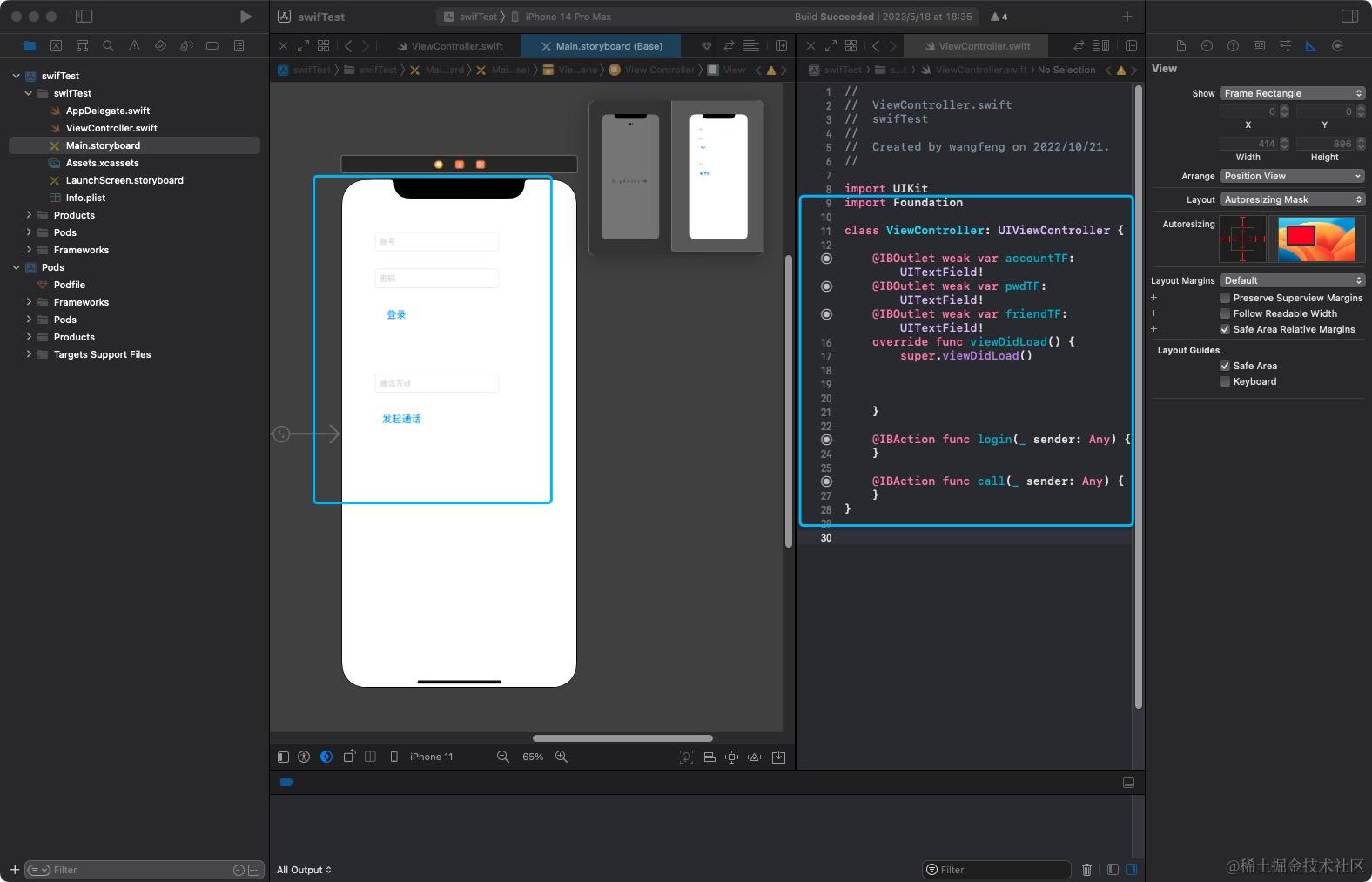This screenshot has height=882, width=1372.
Task: Enable Preserve Superview Margins checkbox
Action: (1225, 298)
